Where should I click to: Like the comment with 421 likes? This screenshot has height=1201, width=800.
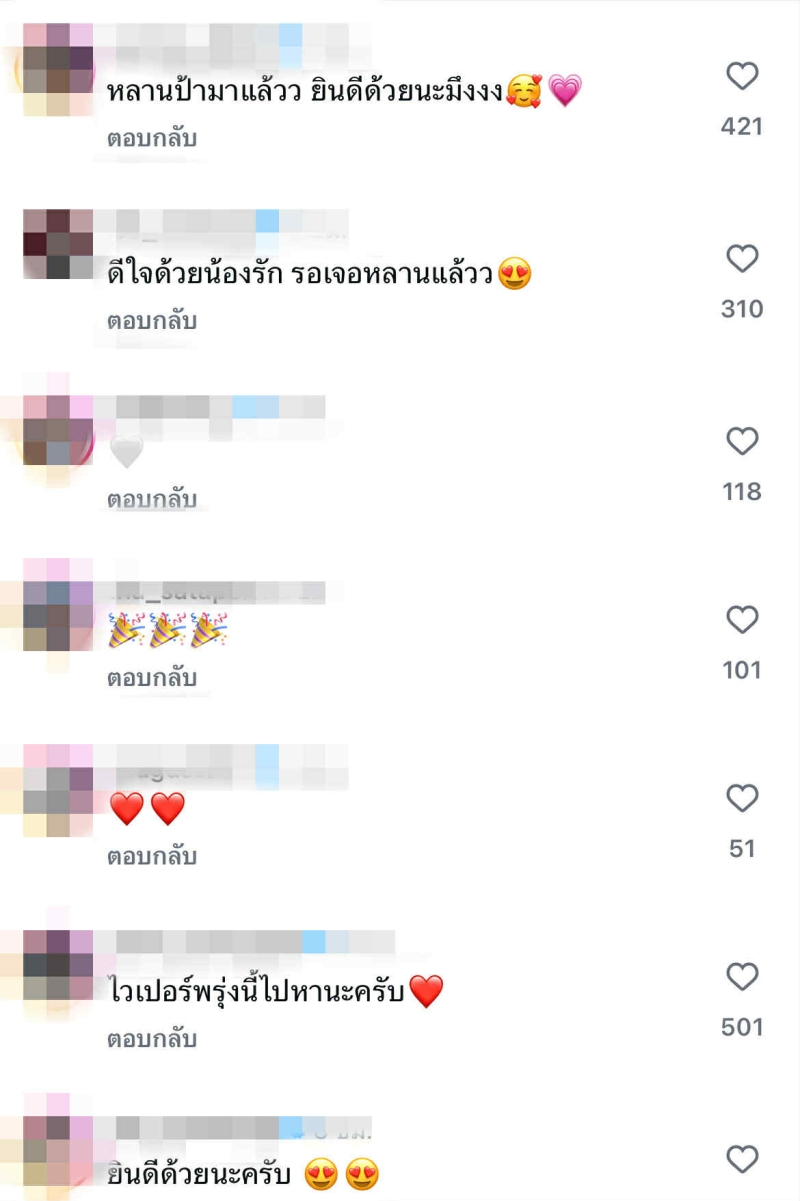tap(742, 76)
